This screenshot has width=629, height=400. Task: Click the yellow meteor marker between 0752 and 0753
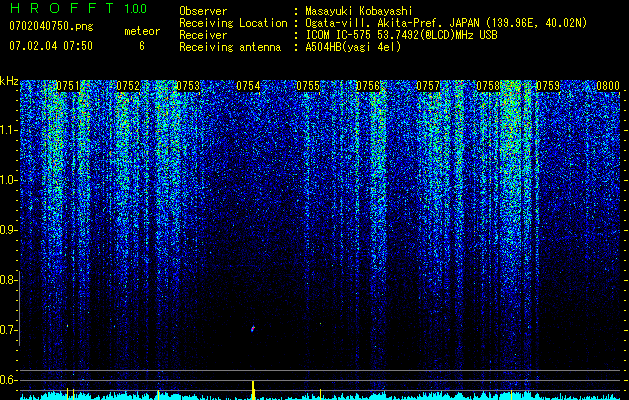(x=158, y=394)
